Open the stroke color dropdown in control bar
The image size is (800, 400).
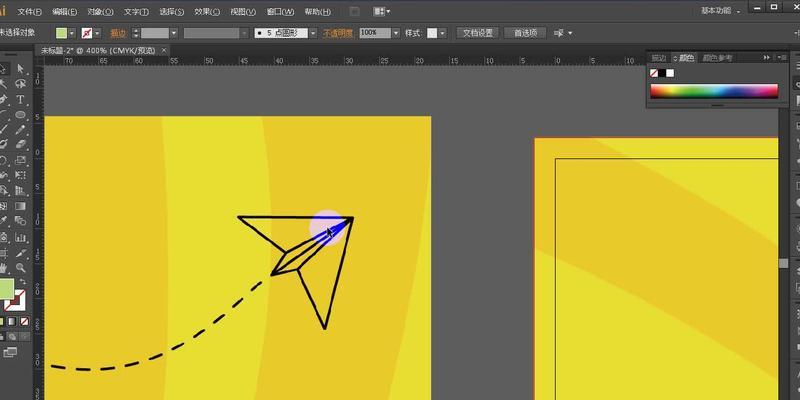click(x=97, y=33)
